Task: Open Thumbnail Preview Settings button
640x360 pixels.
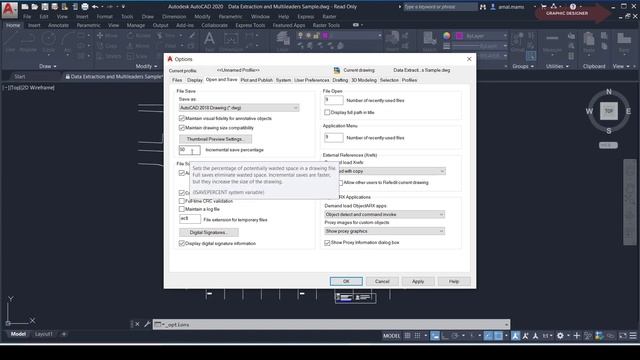Action: tap(215, 139)
